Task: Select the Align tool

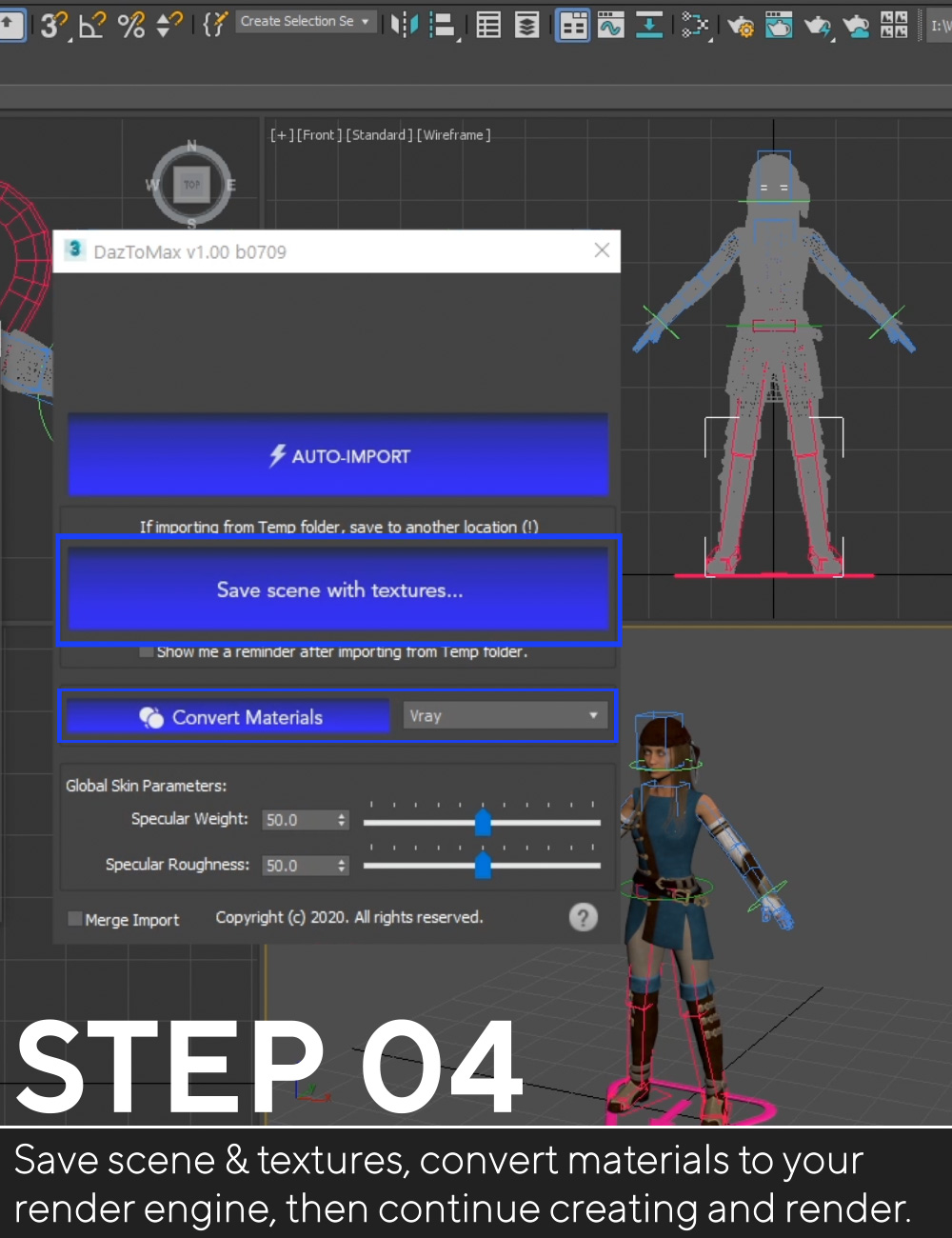Action: (443, 25)
